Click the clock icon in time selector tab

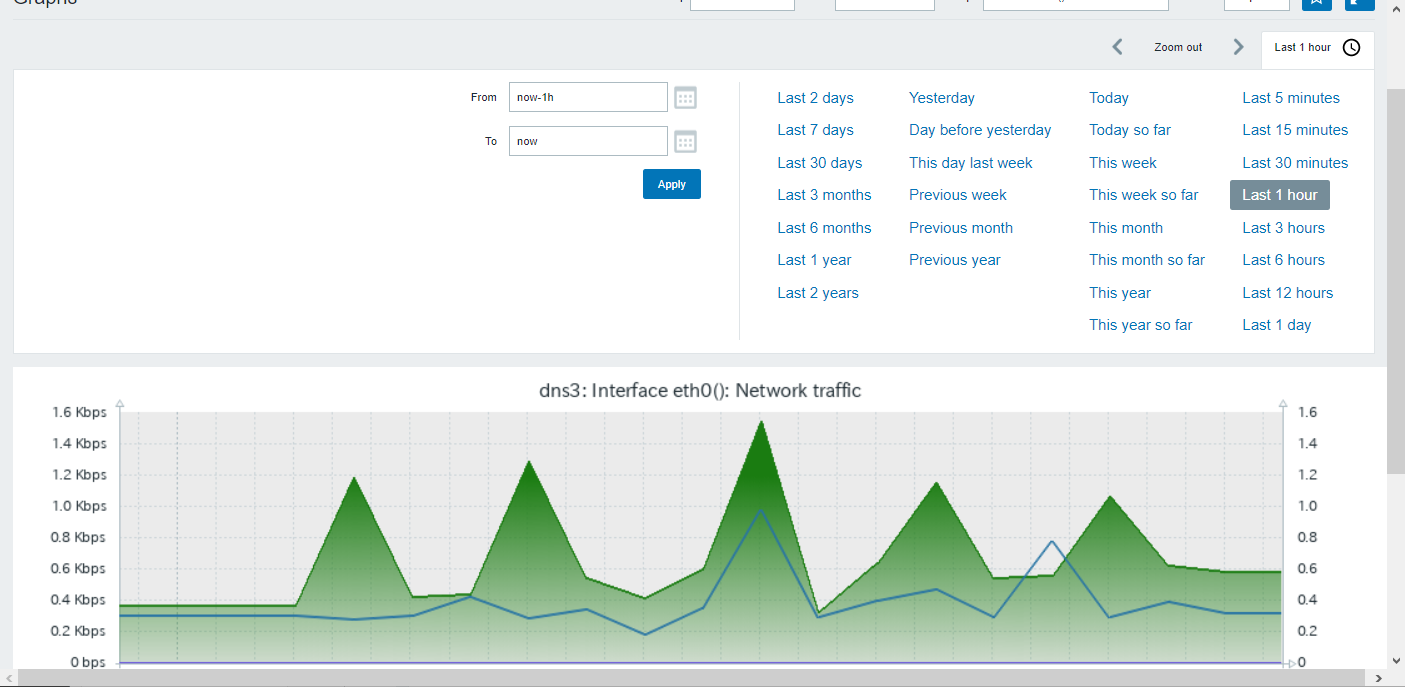pos(1351,48)
